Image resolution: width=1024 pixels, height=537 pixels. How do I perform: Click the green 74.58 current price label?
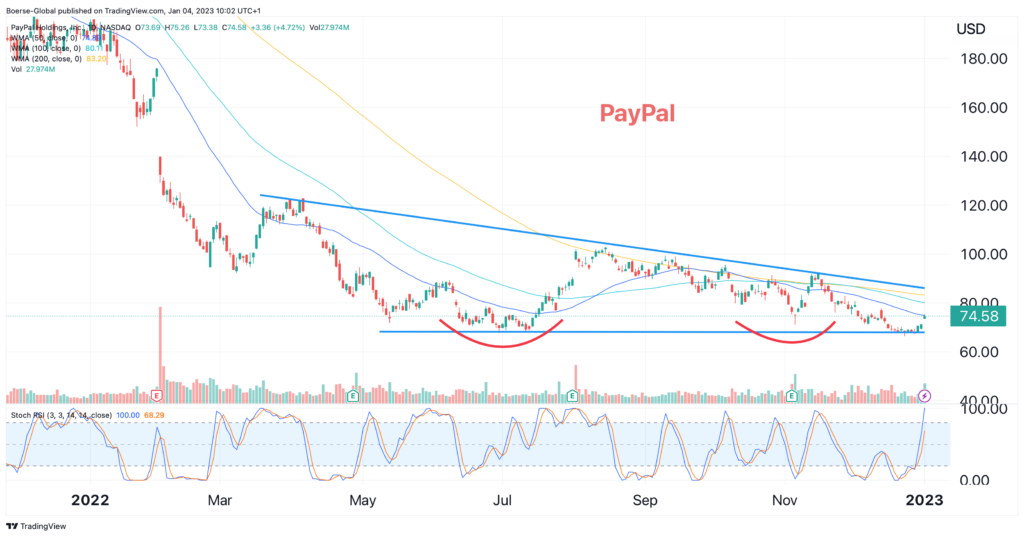click(980, 317)
